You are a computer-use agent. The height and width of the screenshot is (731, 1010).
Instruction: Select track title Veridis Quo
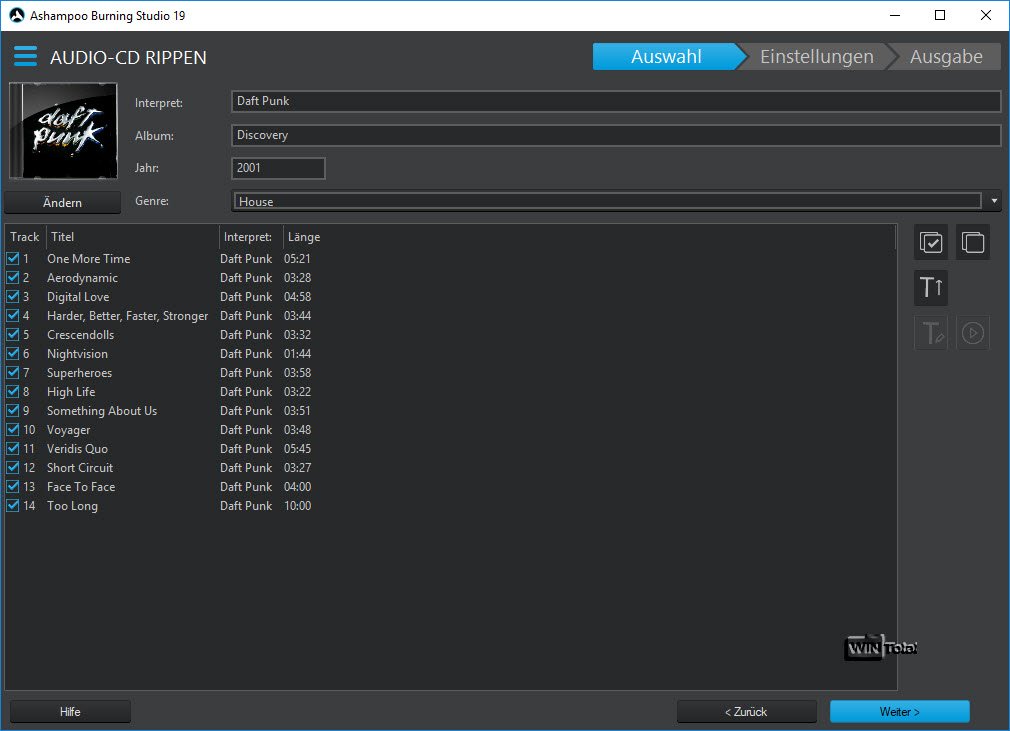[x=77, y=448]
